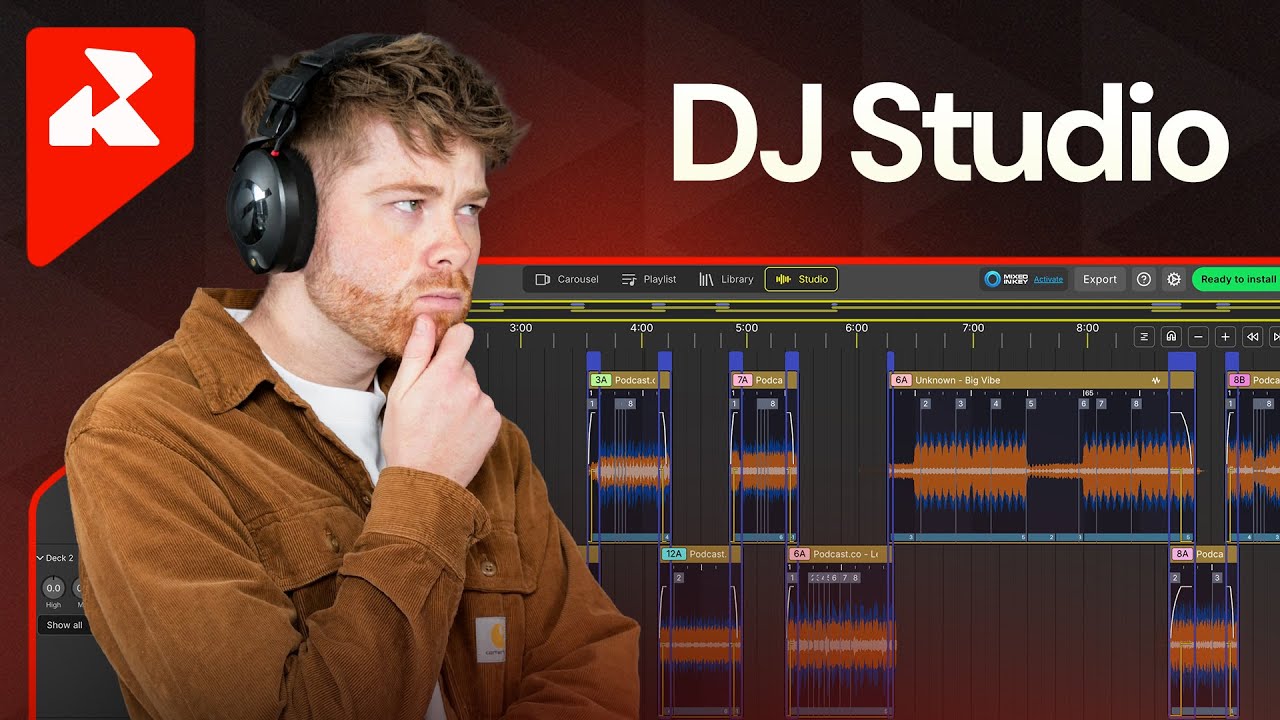Click the 7A key badge
This screenshot has width=1280, height=720.
point(742,380)
